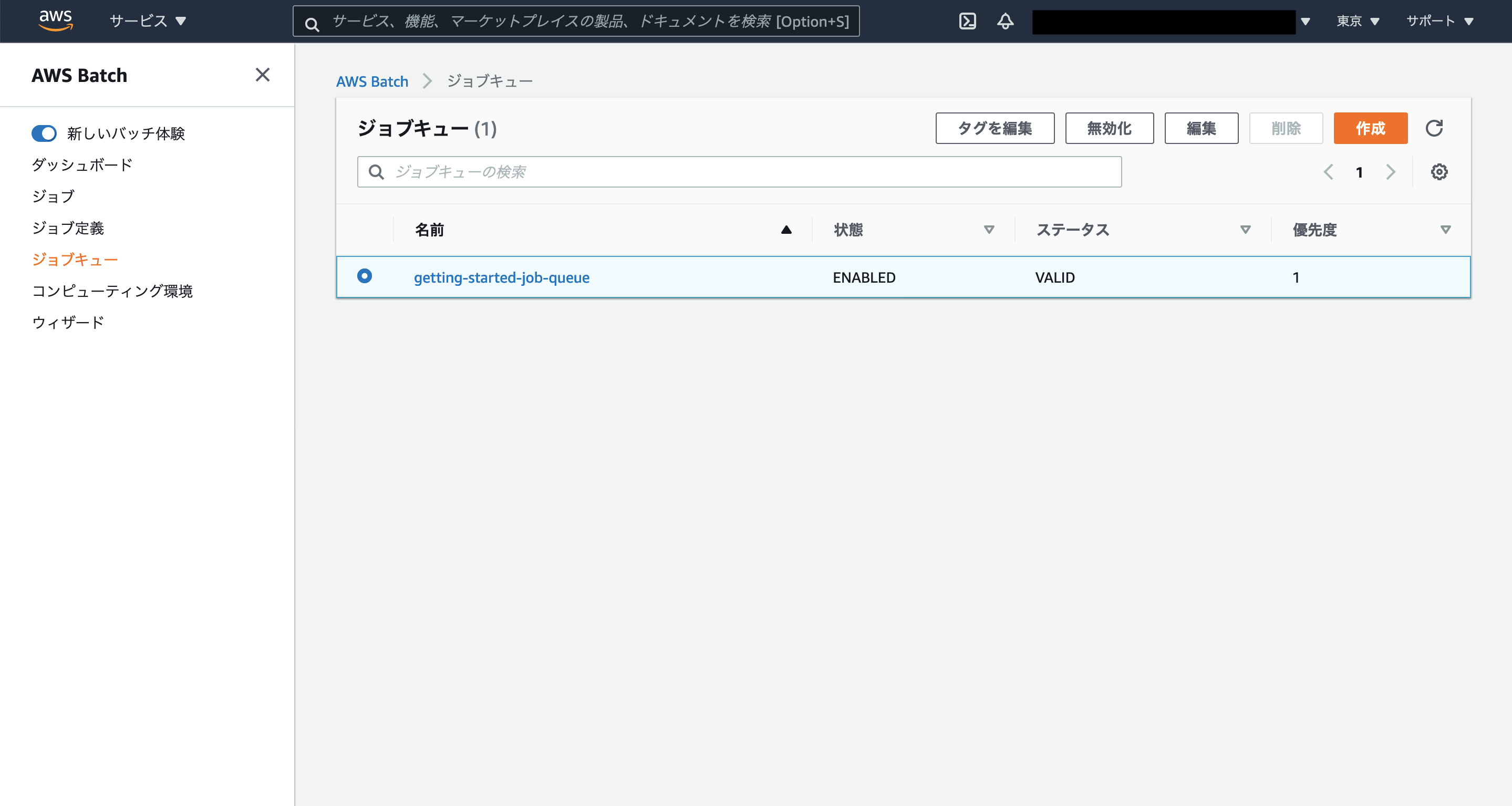Expand the サービス dropdown menu

pos(147,21)
